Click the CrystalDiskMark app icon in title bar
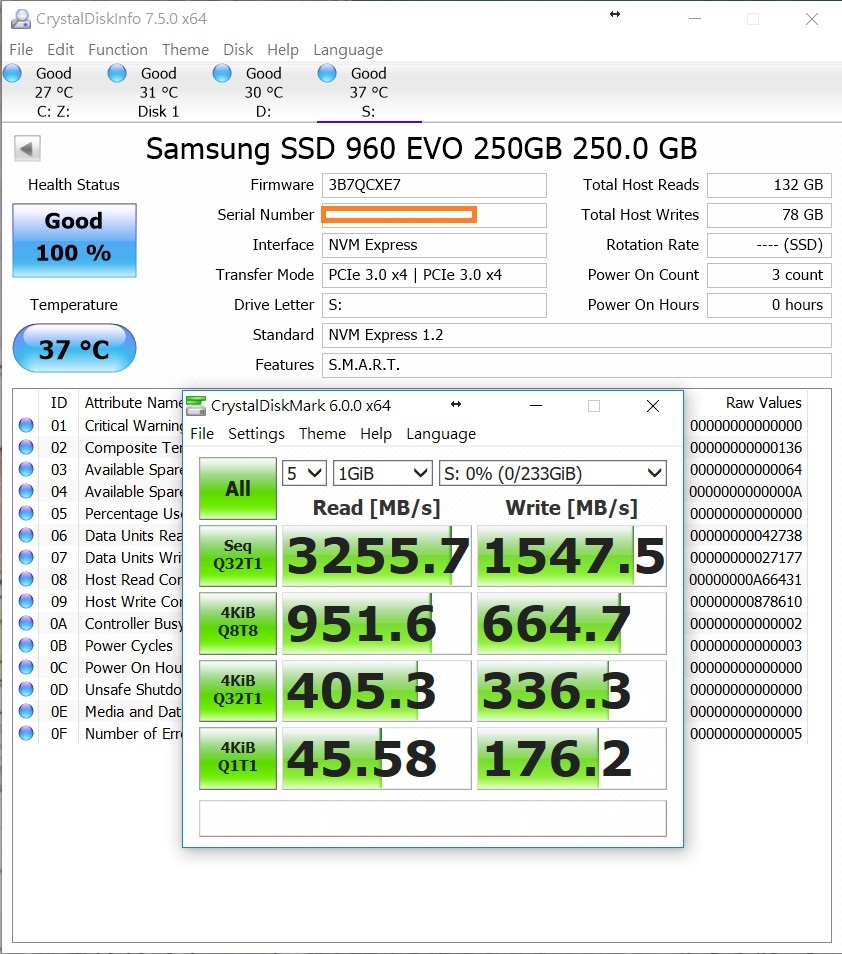 point(196,406)
